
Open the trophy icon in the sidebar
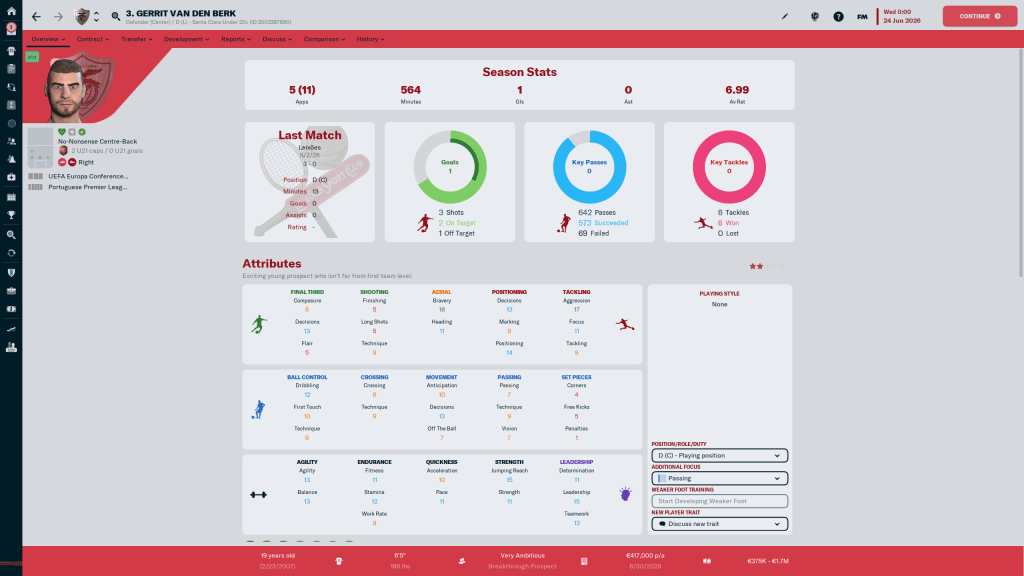coord(10,213)
